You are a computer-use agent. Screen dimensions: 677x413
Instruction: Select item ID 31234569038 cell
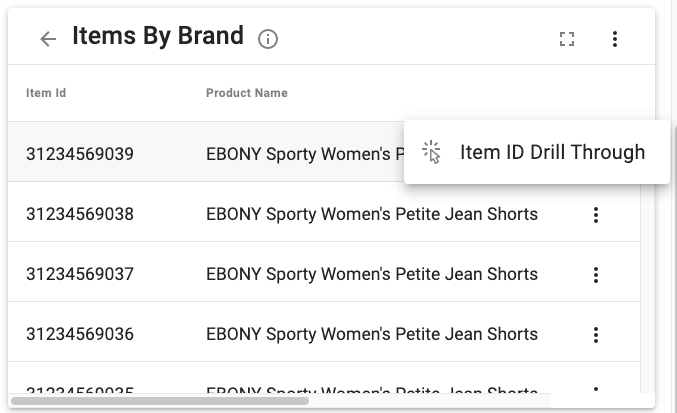(x=80, y=214)
